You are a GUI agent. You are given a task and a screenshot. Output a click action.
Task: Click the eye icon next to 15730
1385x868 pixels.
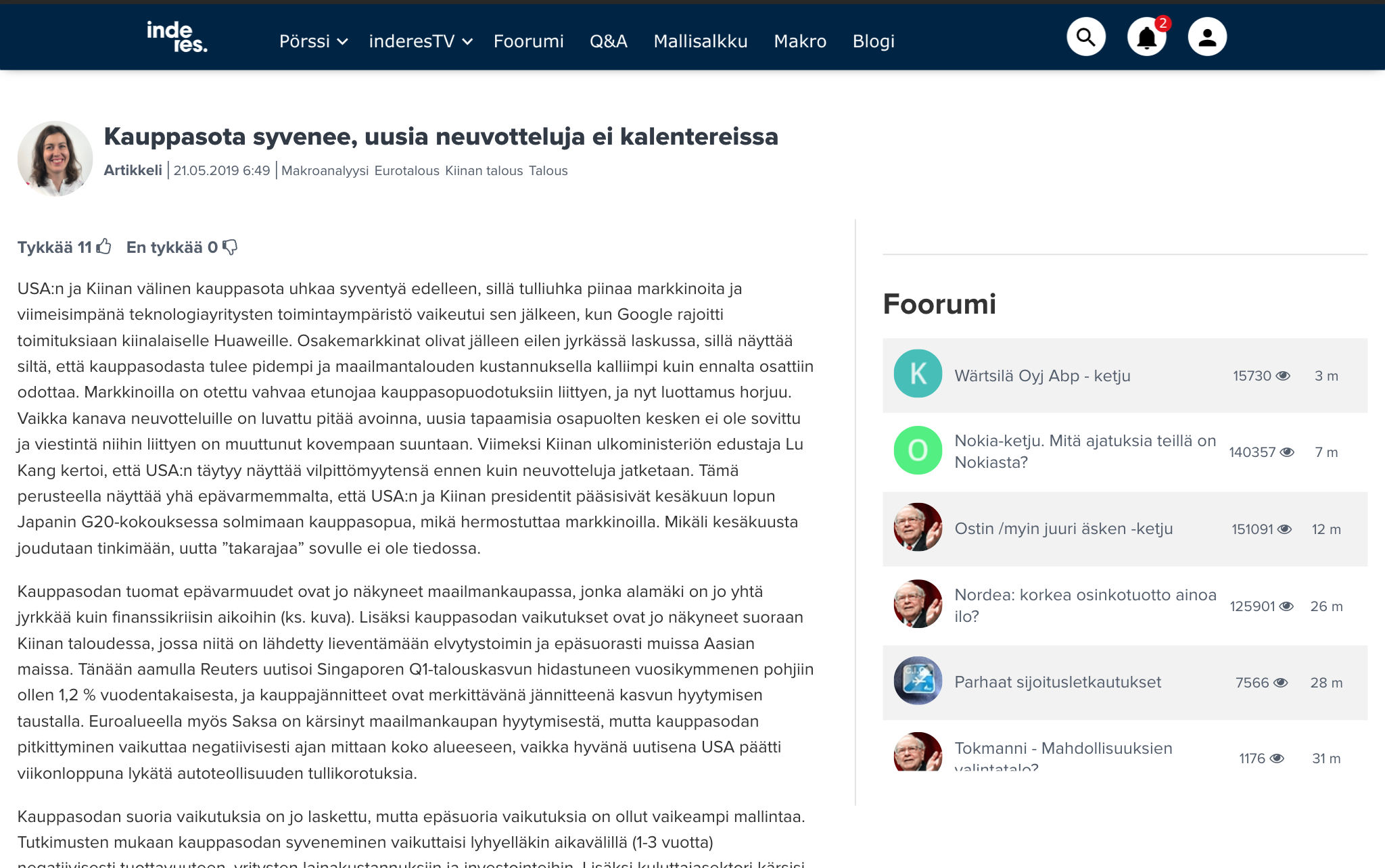click(1283, 376)
